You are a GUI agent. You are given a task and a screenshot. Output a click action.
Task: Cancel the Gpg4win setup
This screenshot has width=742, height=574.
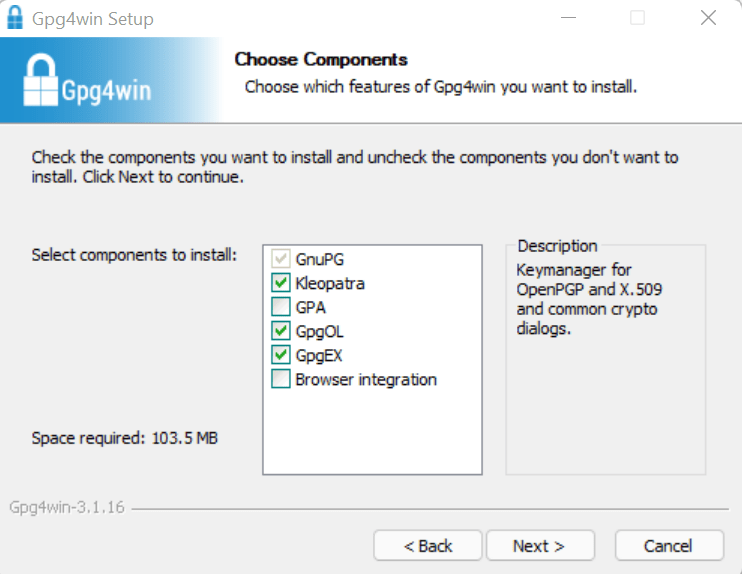click(669, 546)
